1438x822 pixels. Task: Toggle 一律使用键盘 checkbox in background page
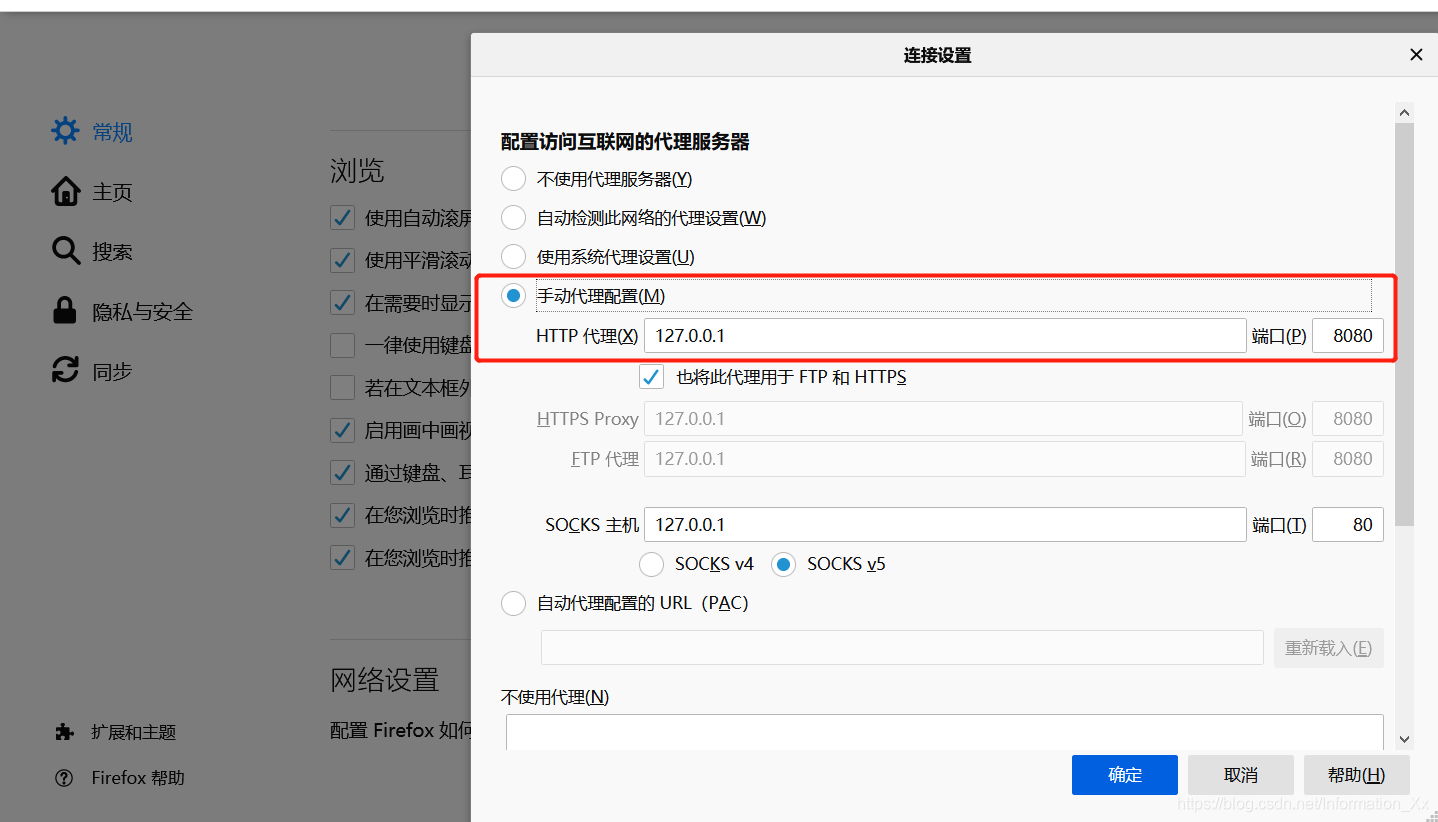point(342,345)
